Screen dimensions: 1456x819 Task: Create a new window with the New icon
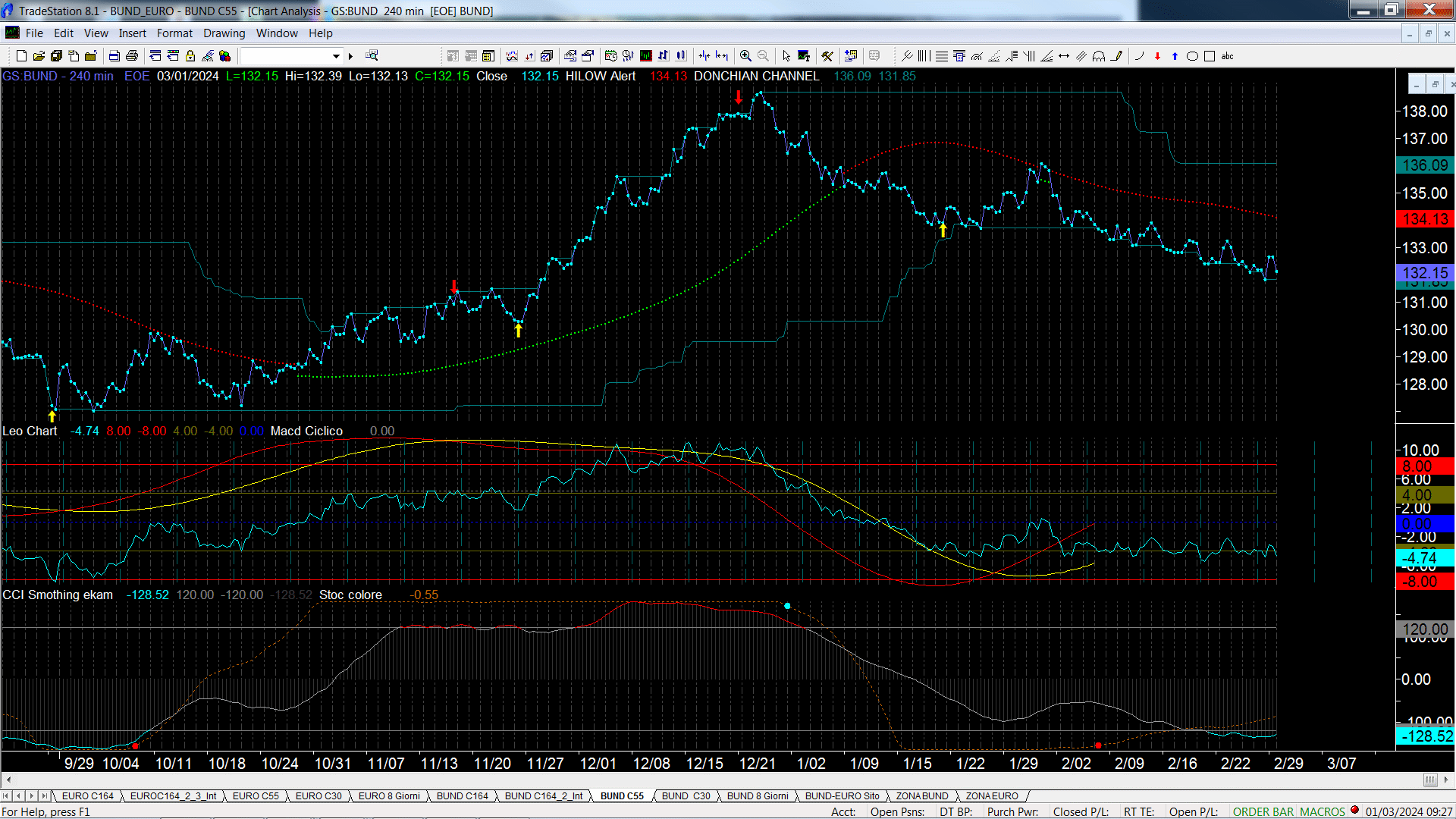point(21,56)
